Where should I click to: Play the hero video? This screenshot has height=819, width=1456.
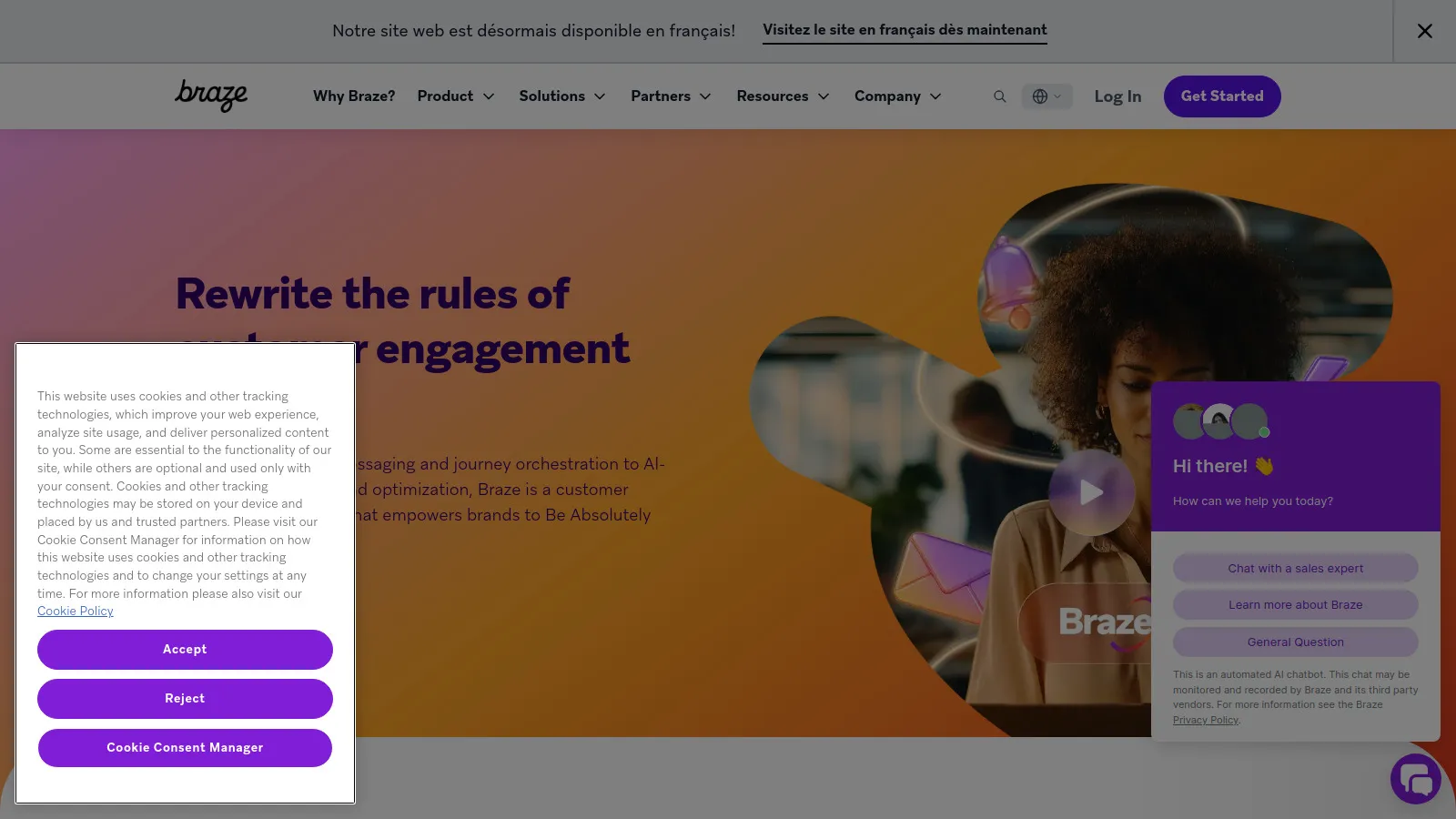pyautogui.click(x=1091, y=491)
